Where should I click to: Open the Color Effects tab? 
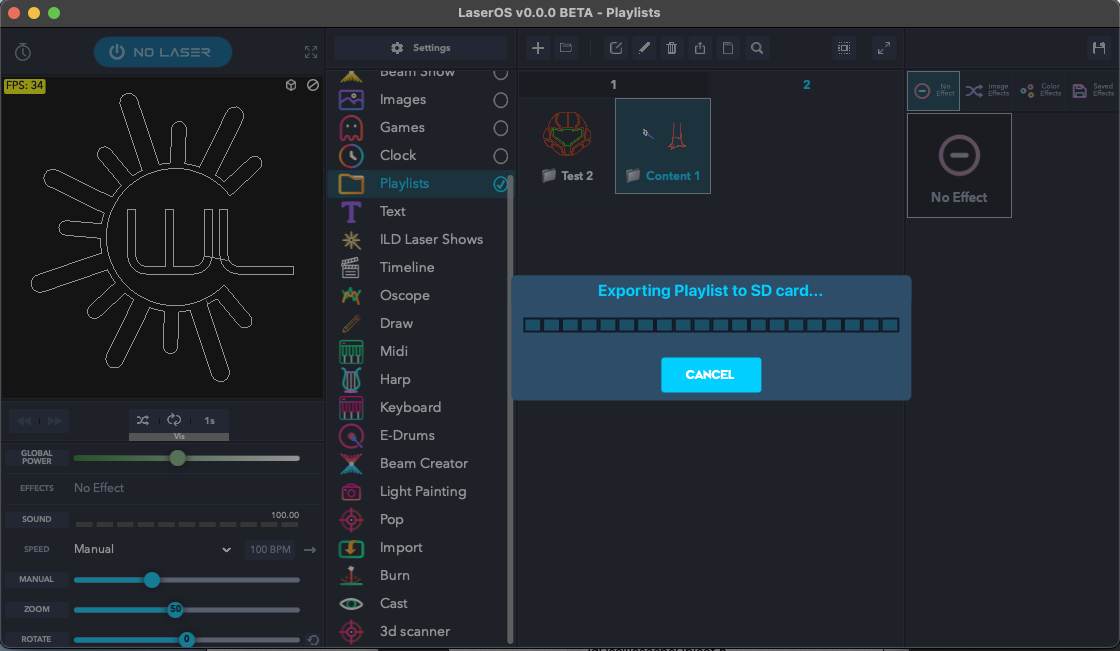(x=1041, y=91)
